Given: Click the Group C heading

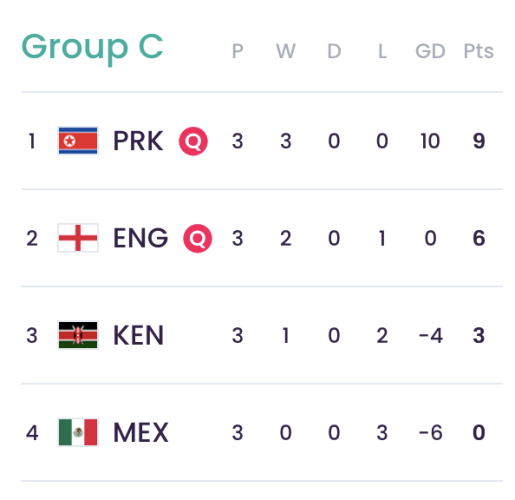Looking at the screenshot, I should point(92,48).
